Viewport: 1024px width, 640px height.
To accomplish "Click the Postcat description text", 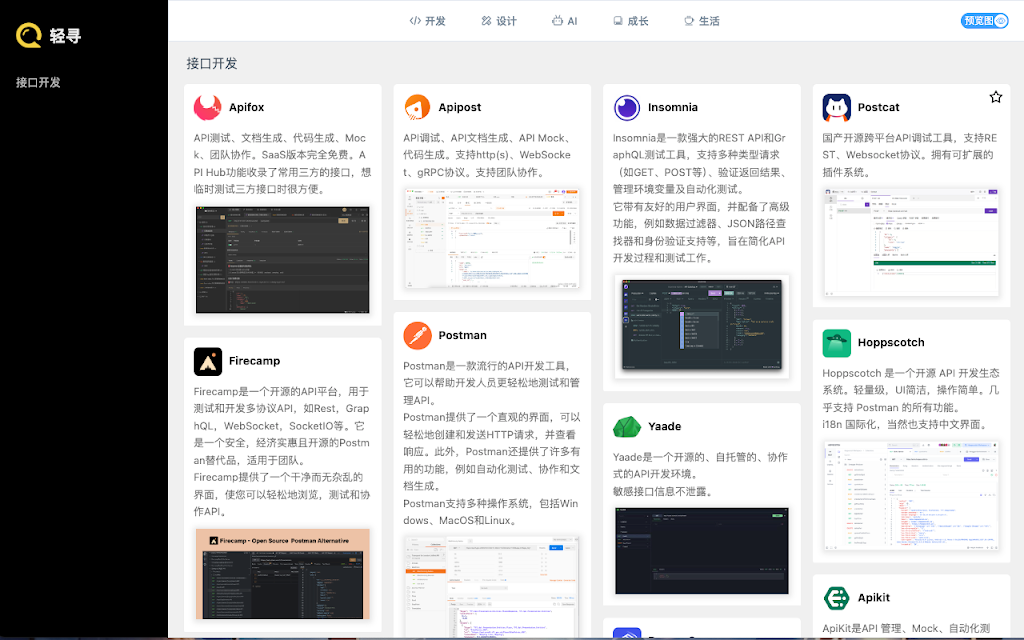I will 910,155.
